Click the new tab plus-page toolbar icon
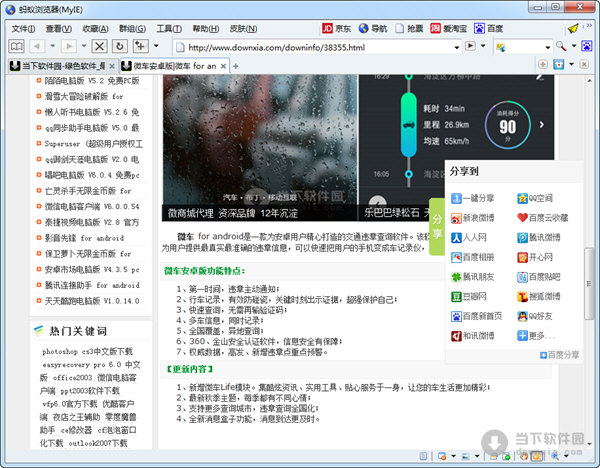 click(140, 46)
